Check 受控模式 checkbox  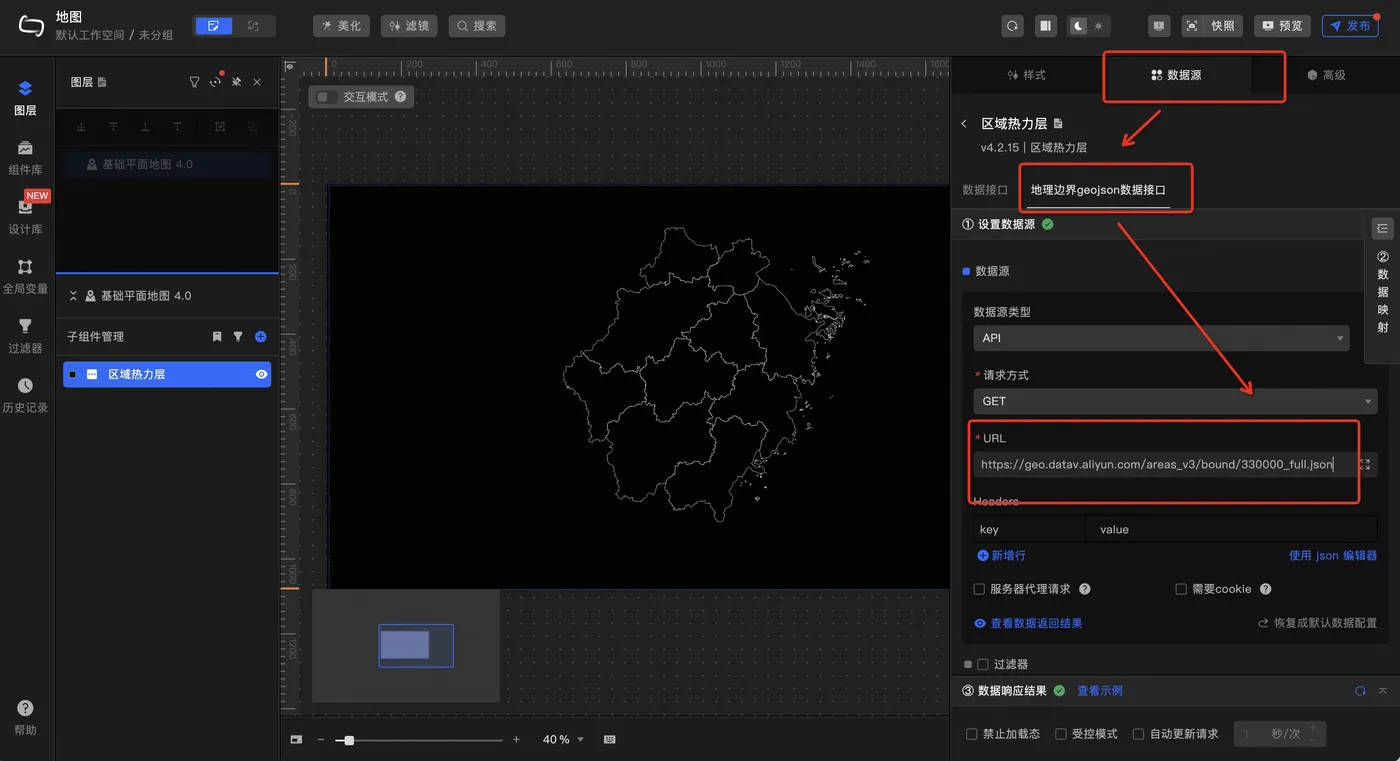[1061, 734]
